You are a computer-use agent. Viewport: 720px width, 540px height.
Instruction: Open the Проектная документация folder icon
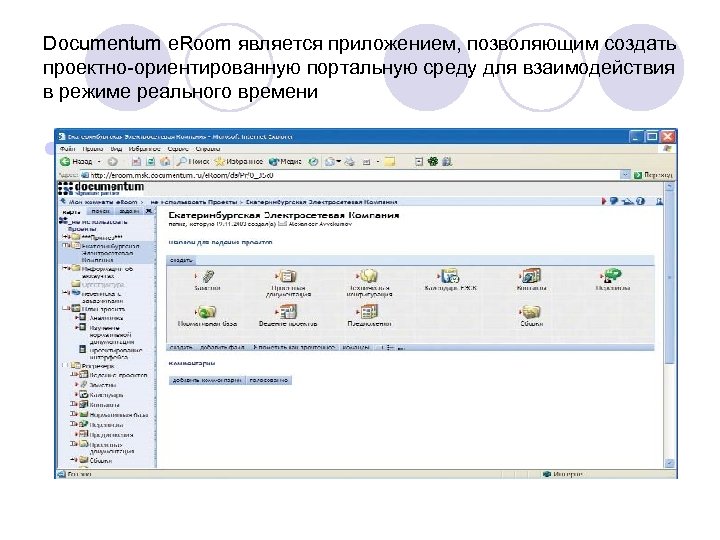[x=287, y=276]
